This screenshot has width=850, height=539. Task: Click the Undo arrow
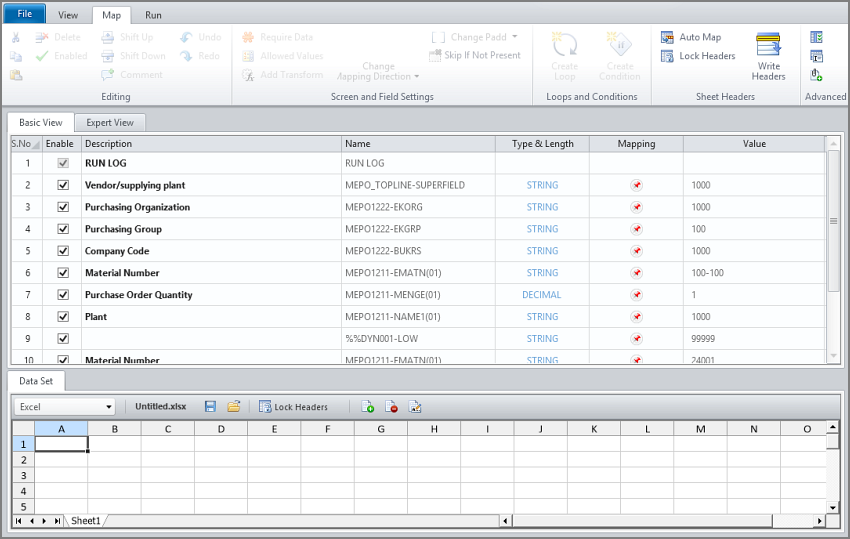coord(201,37)
